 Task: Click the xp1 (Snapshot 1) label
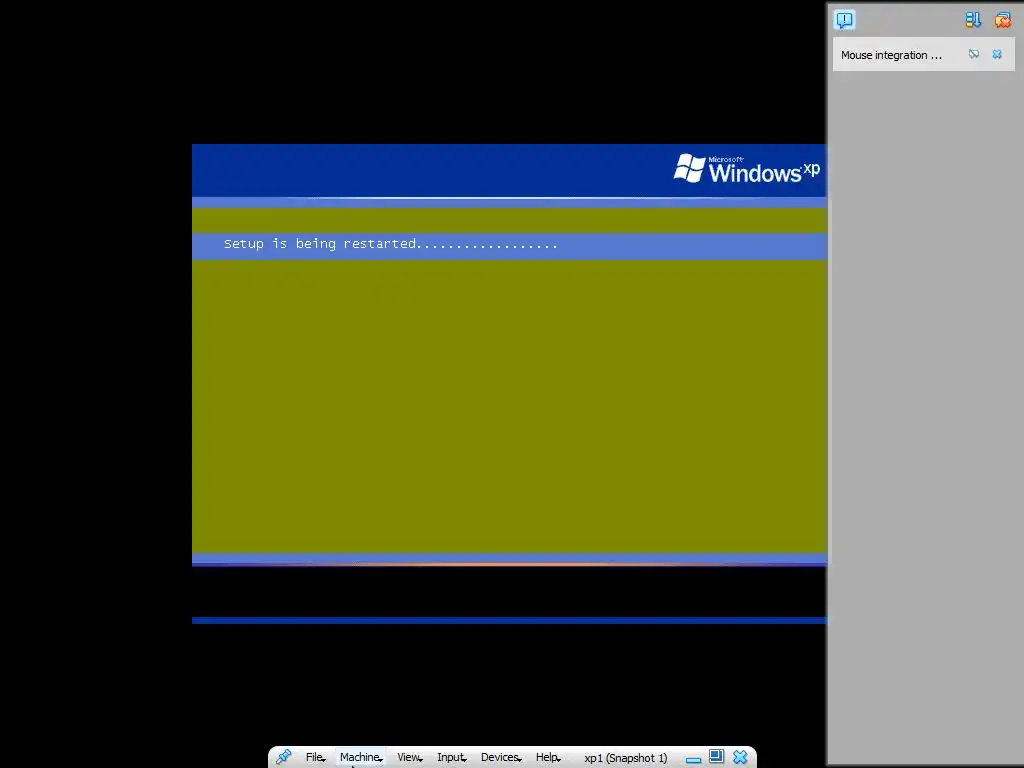[x=626, y=758]
